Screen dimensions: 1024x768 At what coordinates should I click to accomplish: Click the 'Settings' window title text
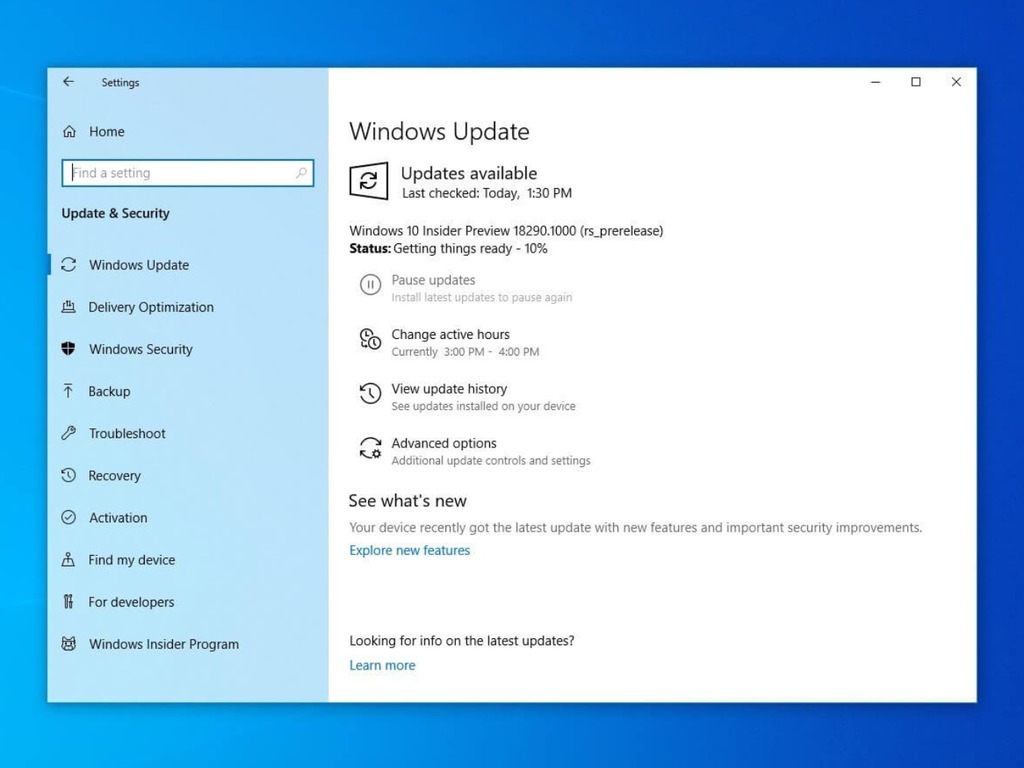tap(120, 82)
